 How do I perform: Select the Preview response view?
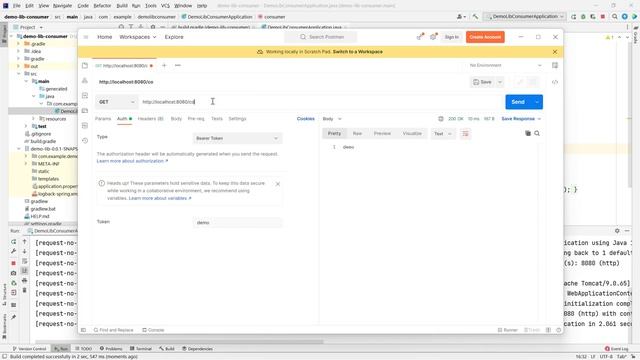(x=382, y=133)
